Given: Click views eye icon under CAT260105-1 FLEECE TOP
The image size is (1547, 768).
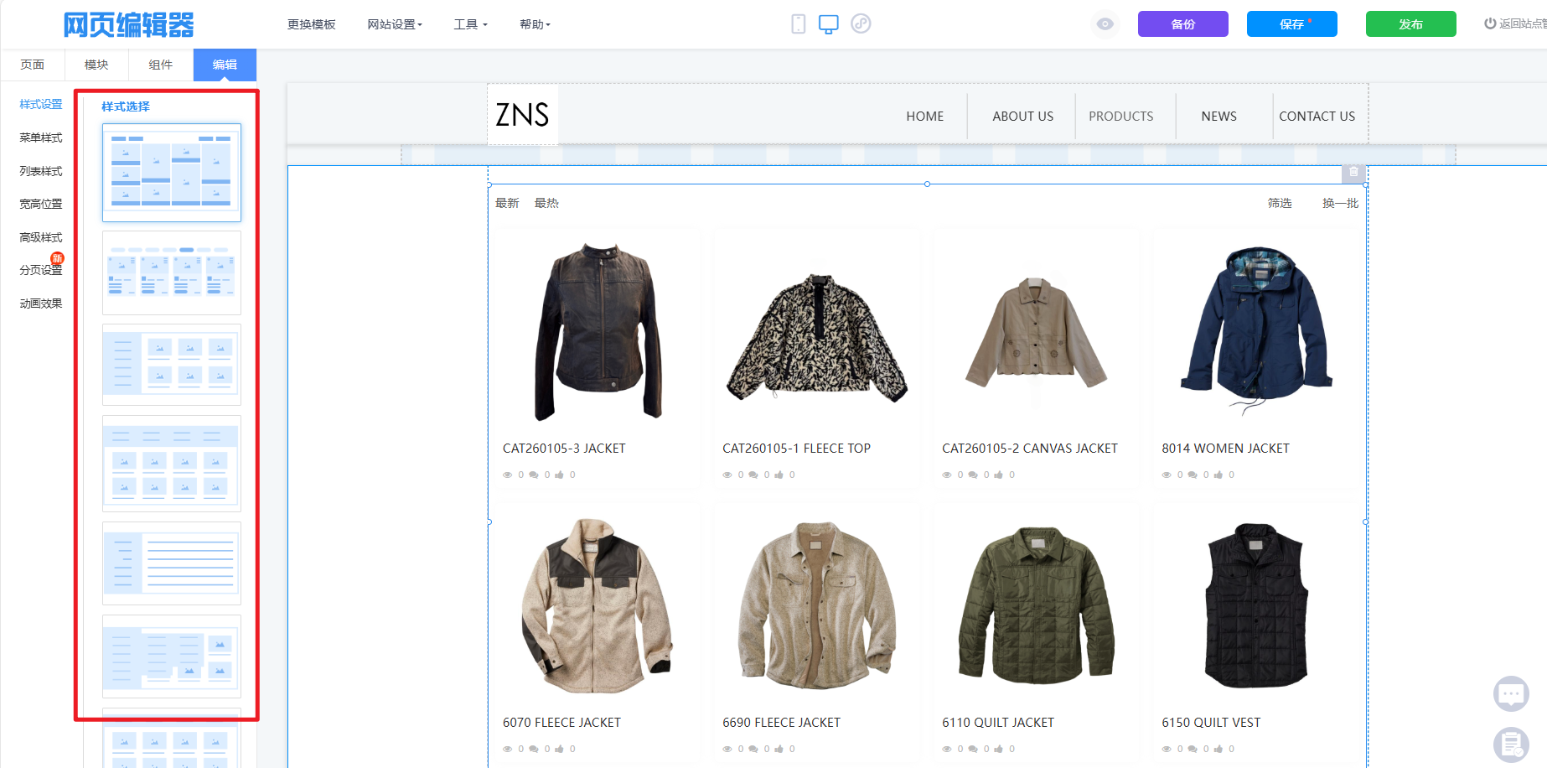Looking at the screenshot, I should 728,475.
